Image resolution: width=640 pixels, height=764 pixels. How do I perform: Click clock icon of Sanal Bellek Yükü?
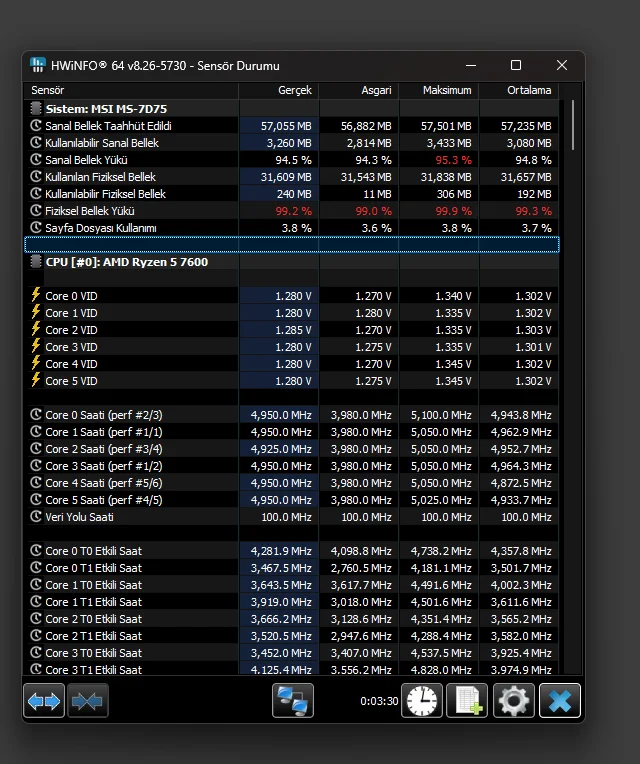(36, 159)
